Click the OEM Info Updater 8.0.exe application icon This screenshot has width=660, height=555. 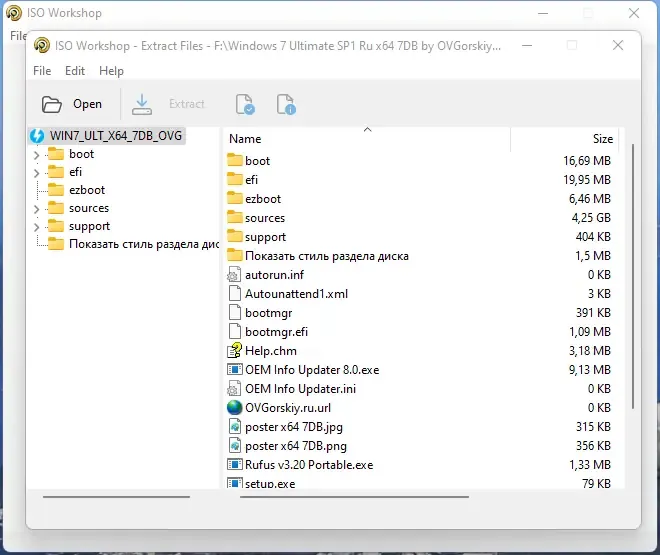coord(234,369)
